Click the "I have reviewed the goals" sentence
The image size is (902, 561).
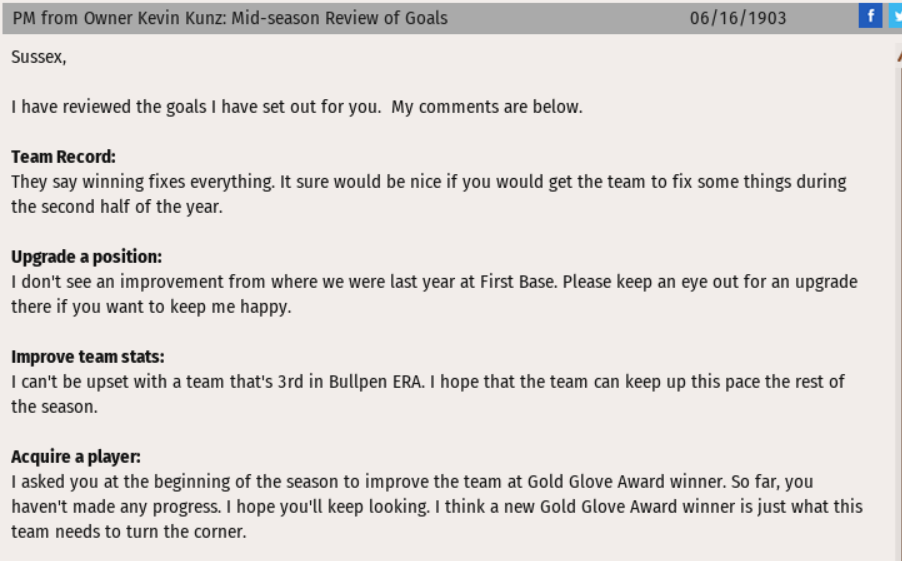click(296, 107)
